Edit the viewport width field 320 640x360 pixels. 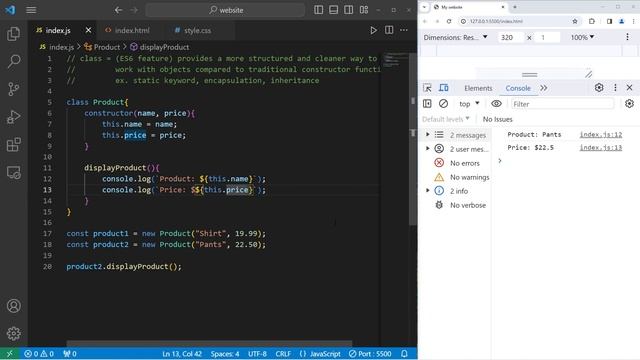coord(510,37)
